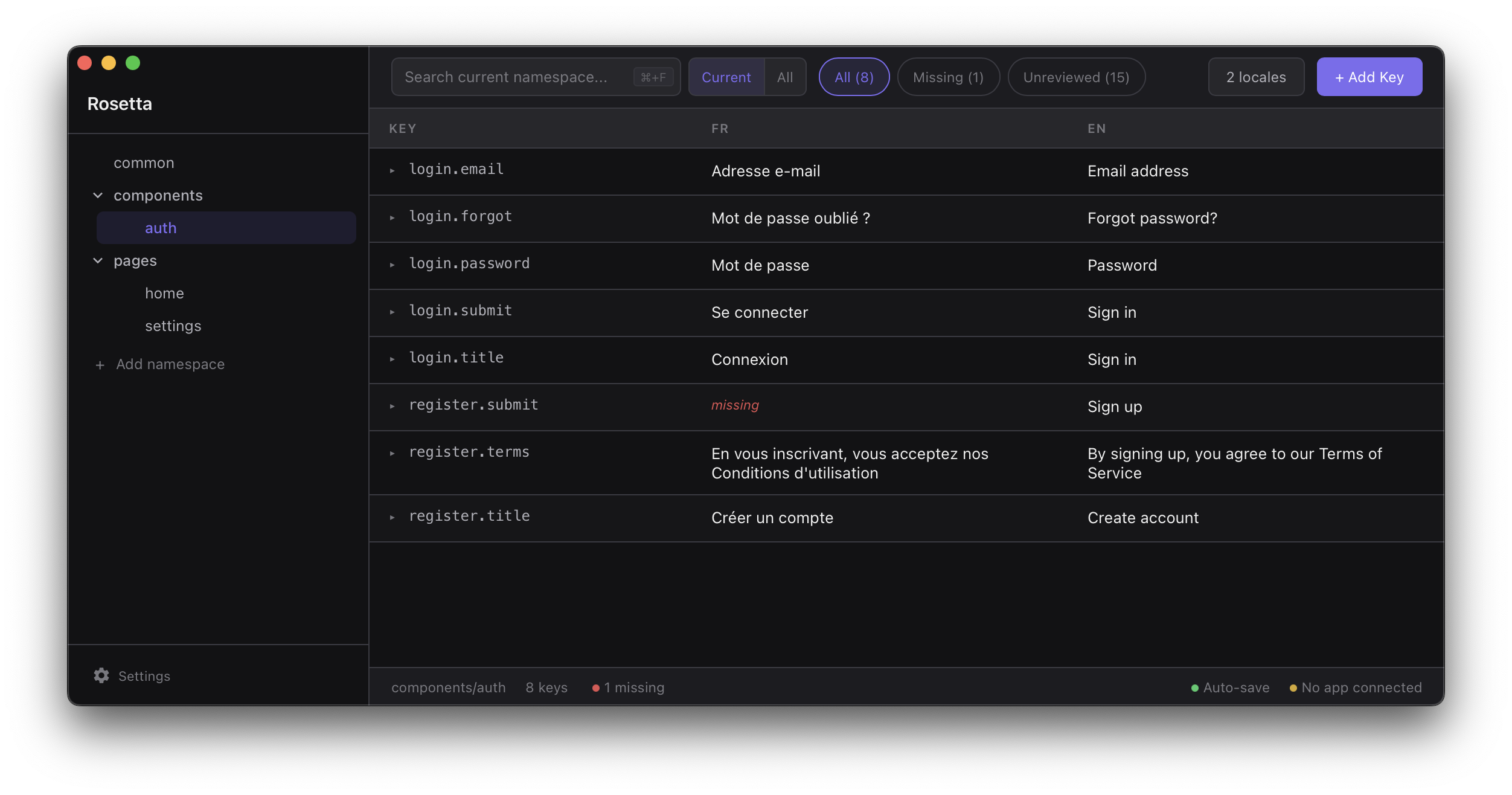Click the yellow No app connected indicator
Screen dimensions: 1512x795
click(1293, 687)
